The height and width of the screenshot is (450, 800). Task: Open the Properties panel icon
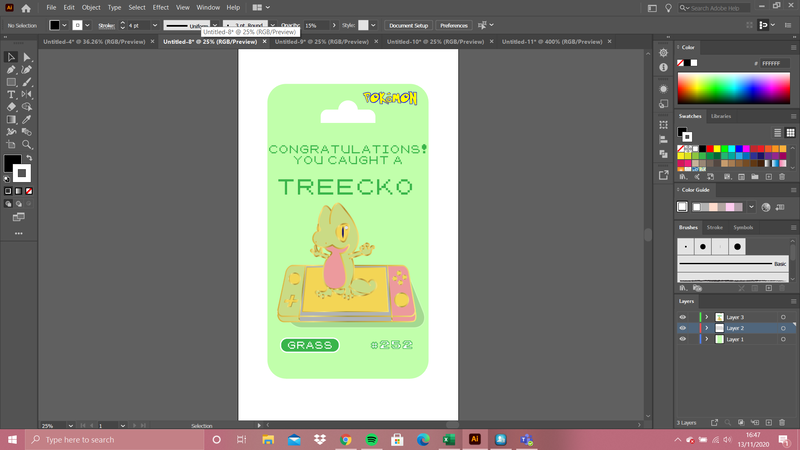[x=663, y=53]
